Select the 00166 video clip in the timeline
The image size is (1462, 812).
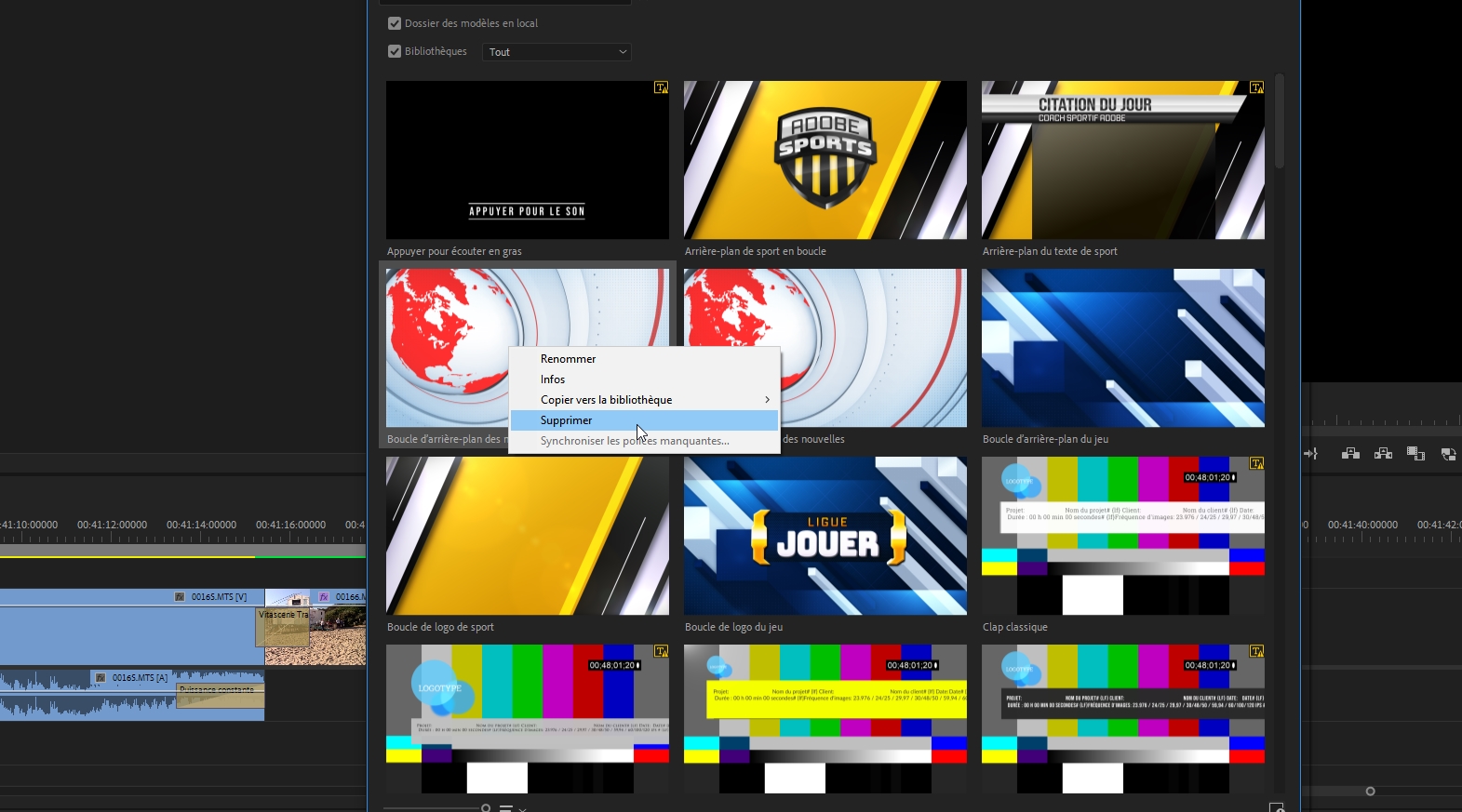tap(315, 626)
